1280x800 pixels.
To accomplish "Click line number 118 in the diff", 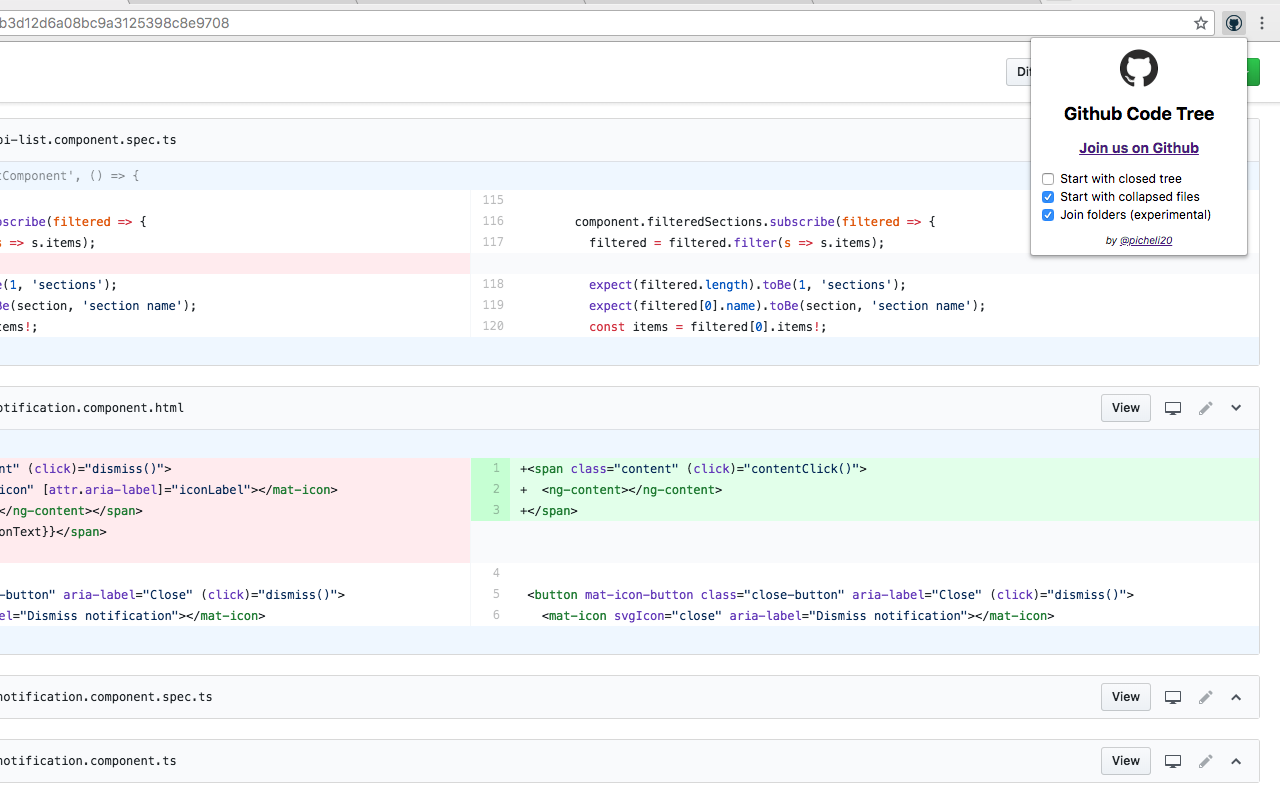I will [x=493, y=284].
